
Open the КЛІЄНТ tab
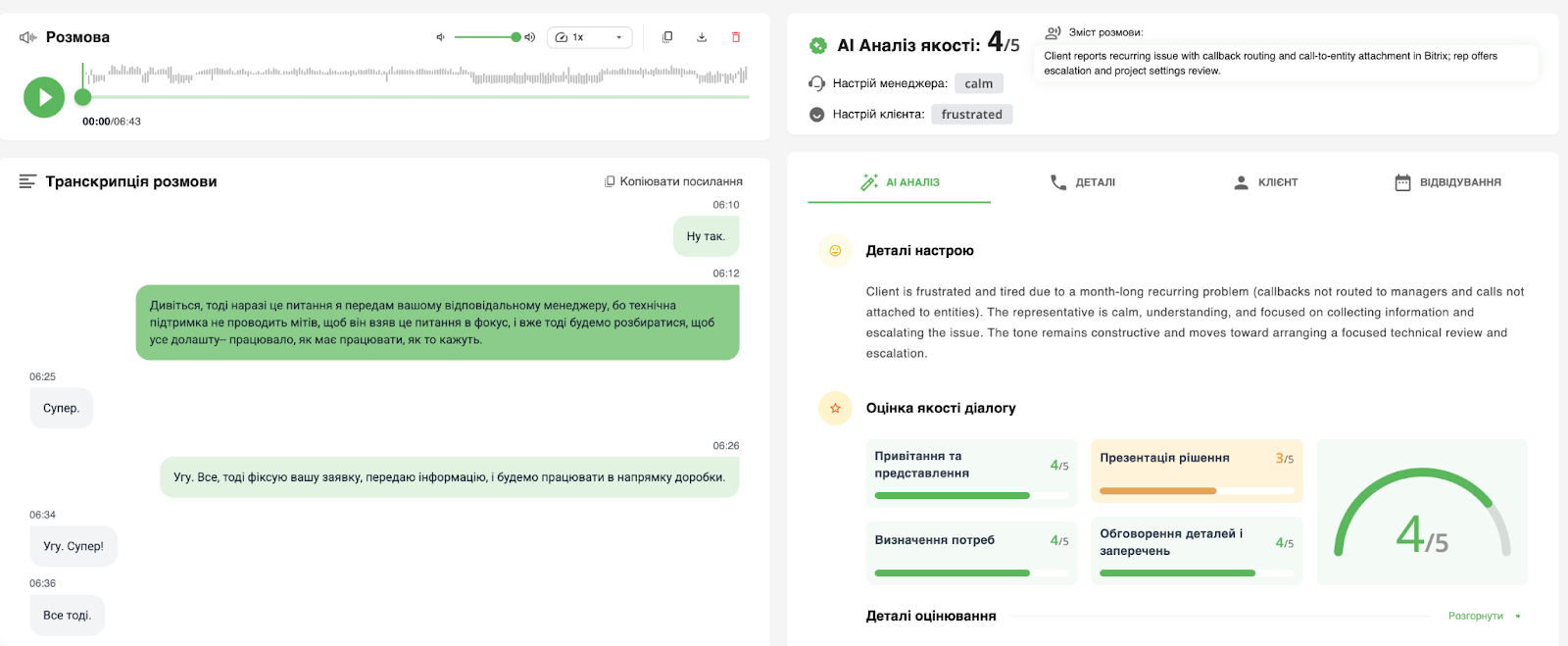[x=1266, y=182]
